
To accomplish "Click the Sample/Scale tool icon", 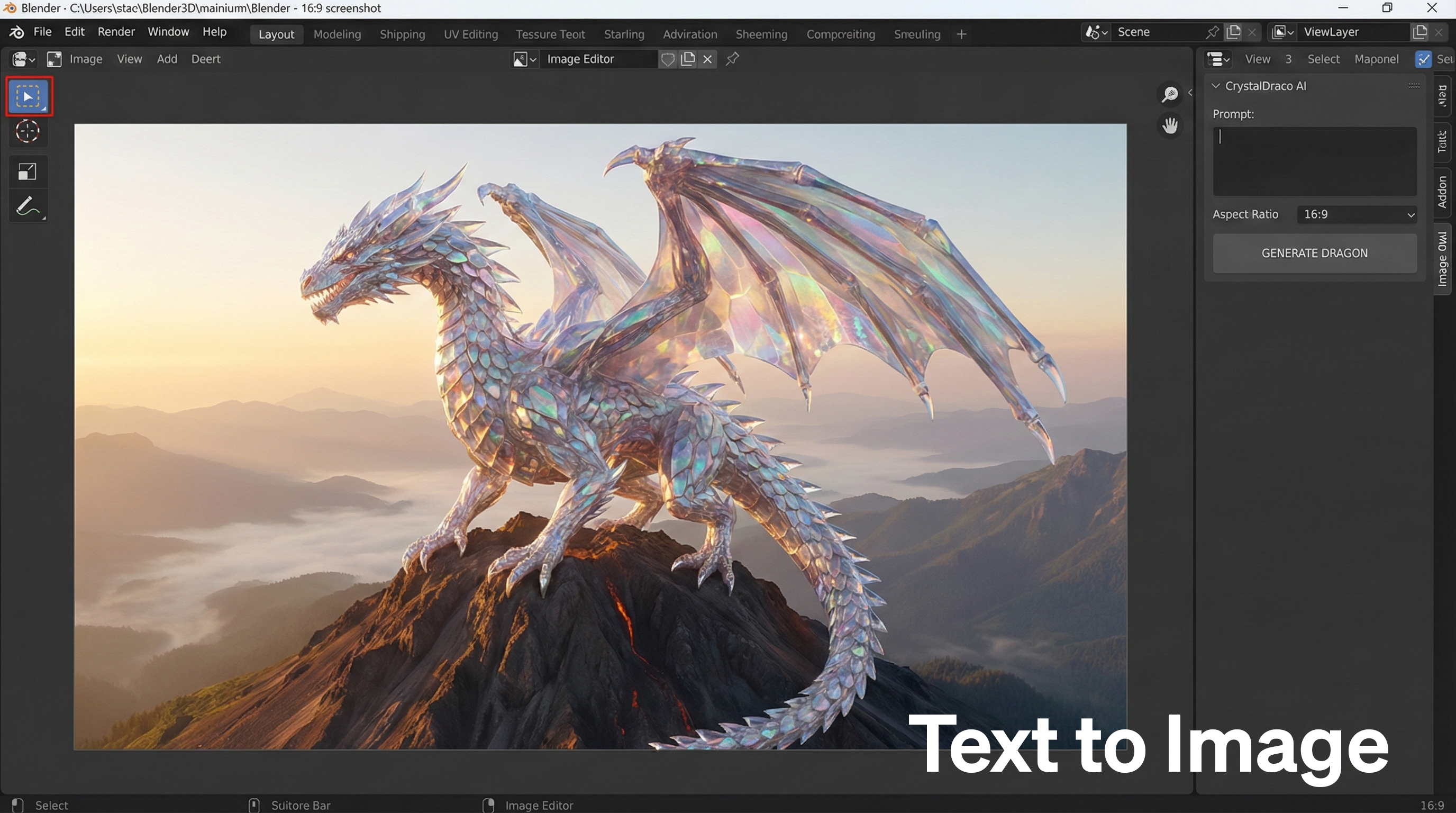I will point(27,171).
